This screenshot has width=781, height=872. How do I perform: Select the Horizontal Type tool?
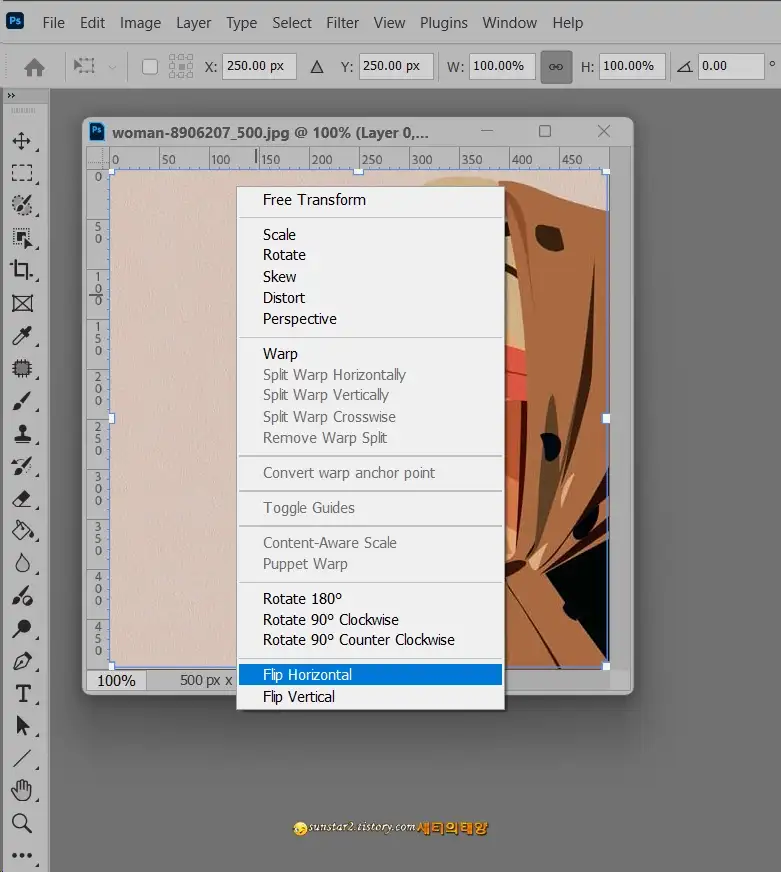point(22,693)
